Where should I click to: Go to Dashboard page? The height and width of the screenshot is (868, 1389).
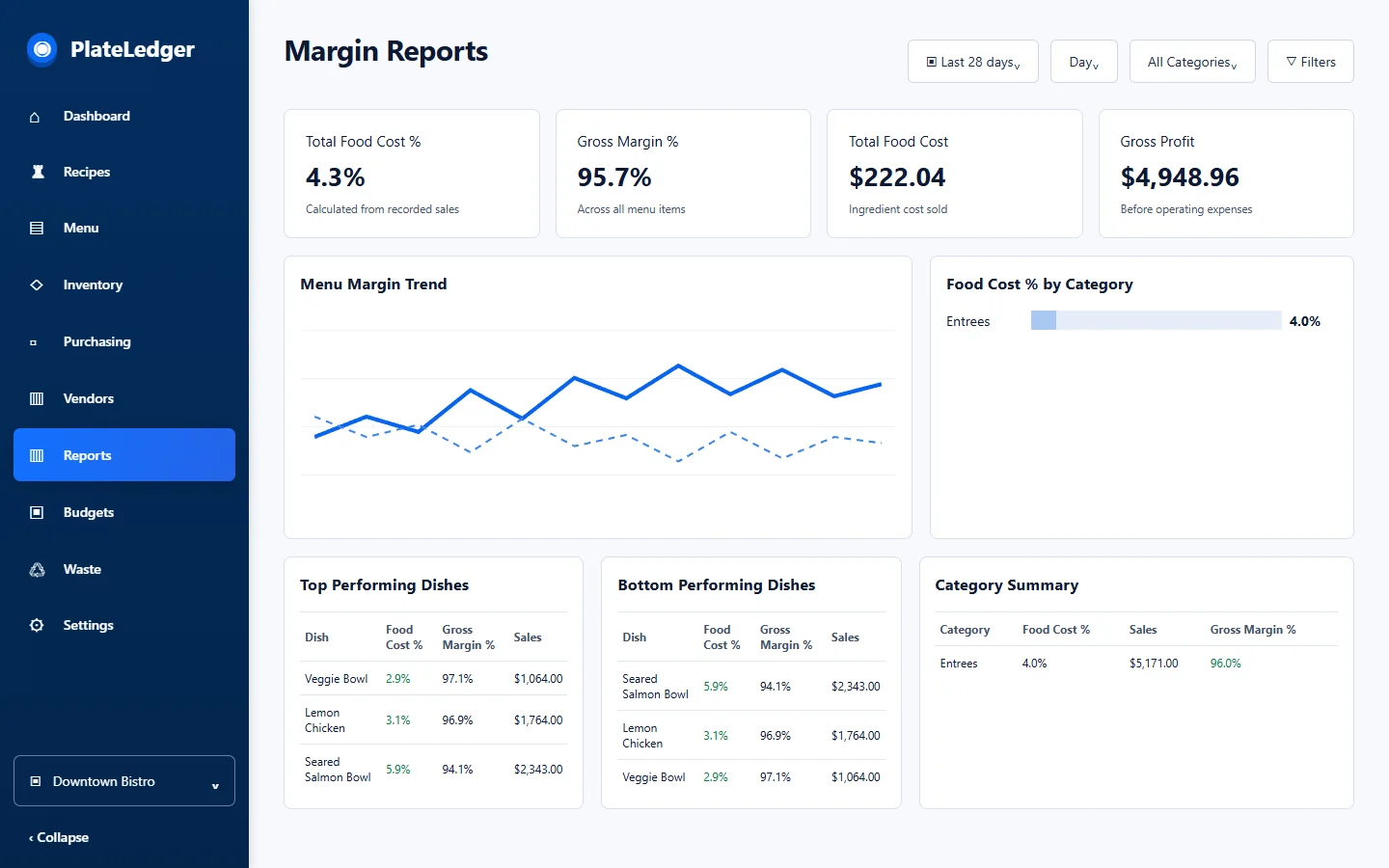point(124,116)
